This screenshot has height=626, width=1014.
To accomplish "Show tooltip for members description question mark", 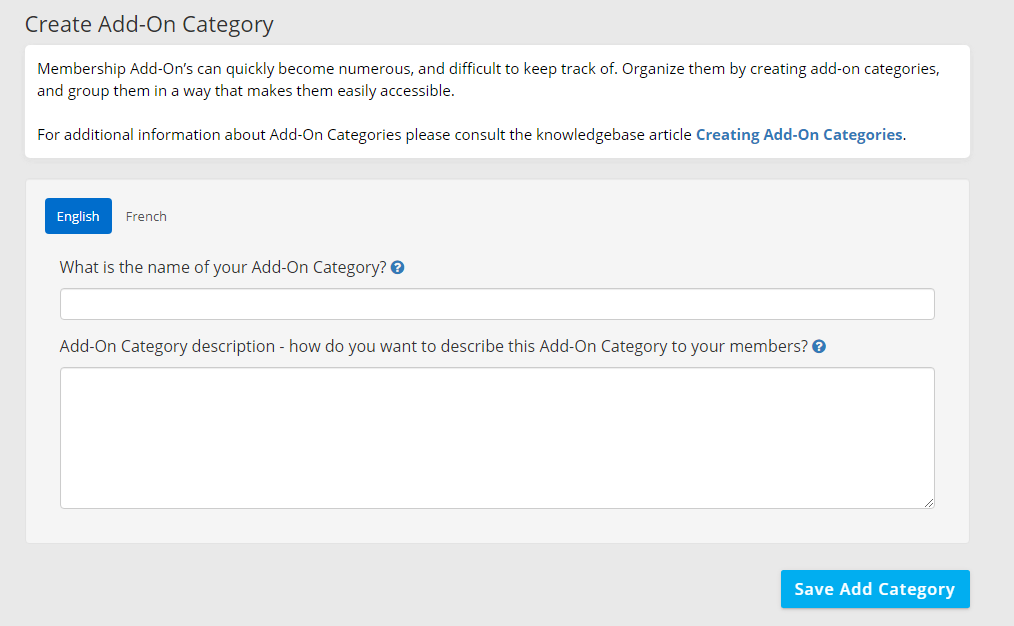I will 819,347.
